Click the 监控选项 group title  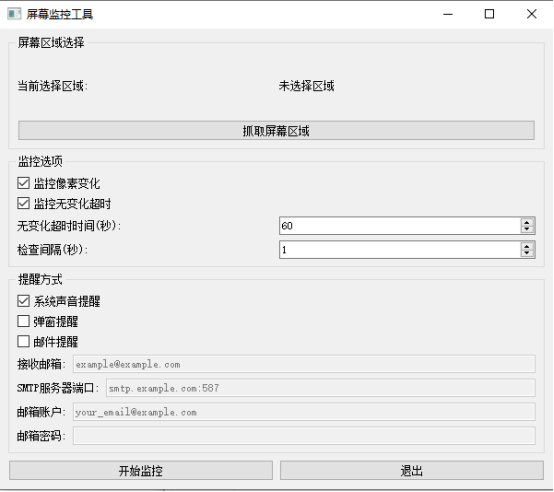(40, 161)
